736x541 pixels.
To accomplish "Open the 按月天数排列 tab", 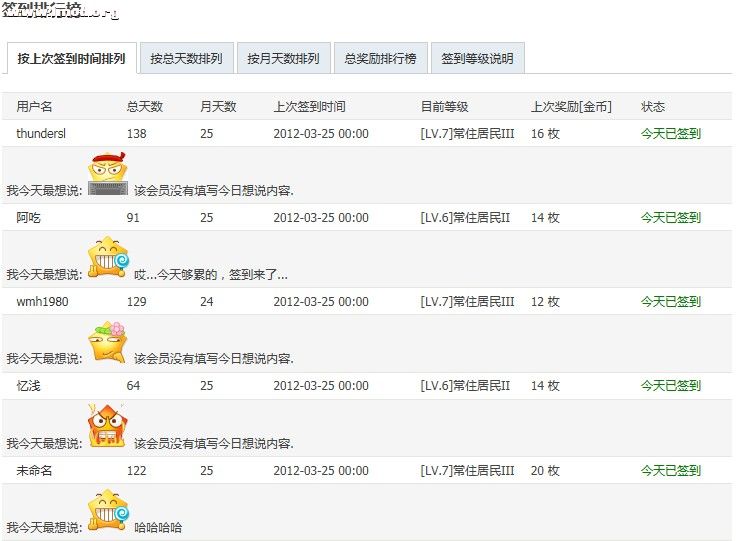I will coord(283,59).
